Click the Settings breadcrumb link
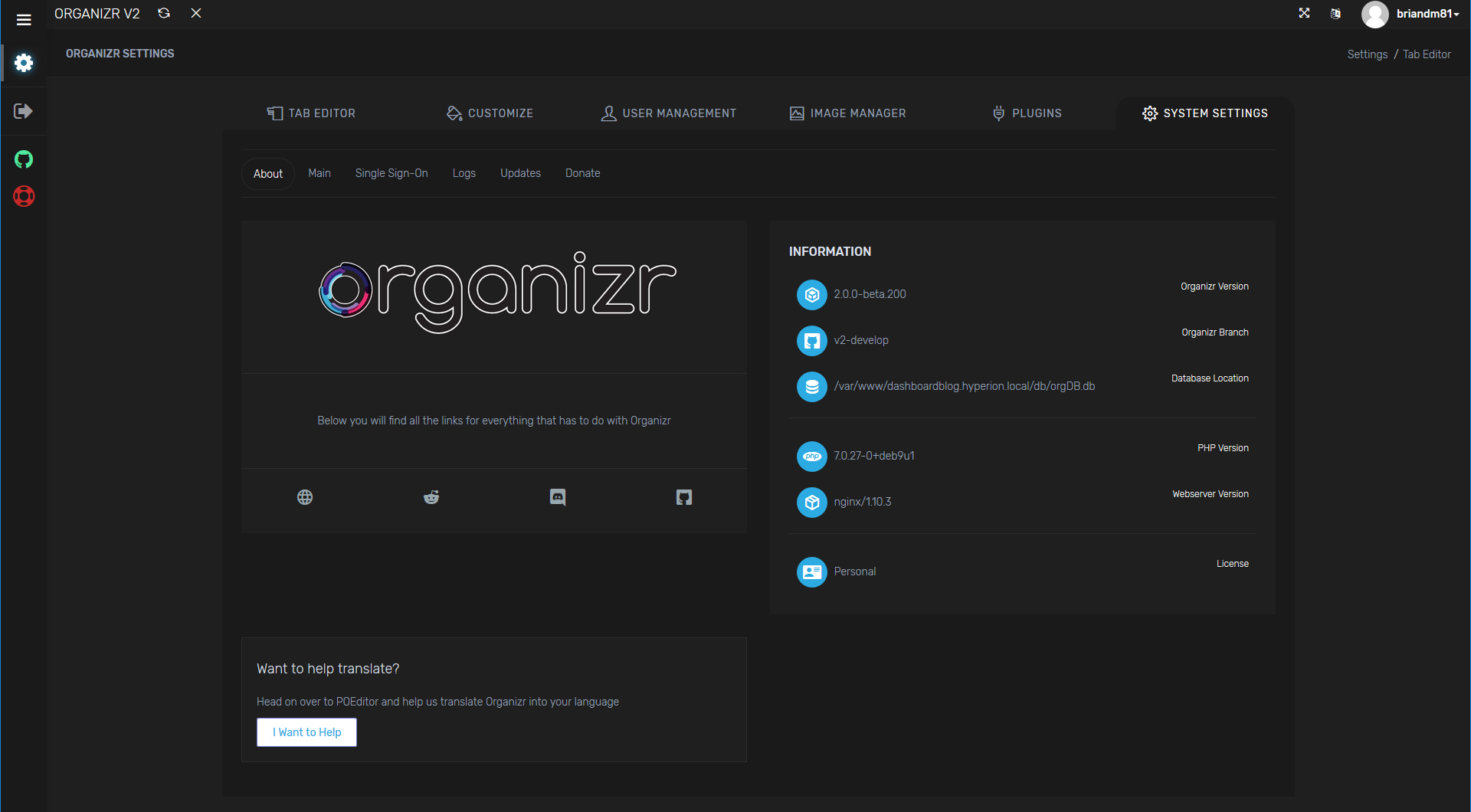 [1368, 54]
